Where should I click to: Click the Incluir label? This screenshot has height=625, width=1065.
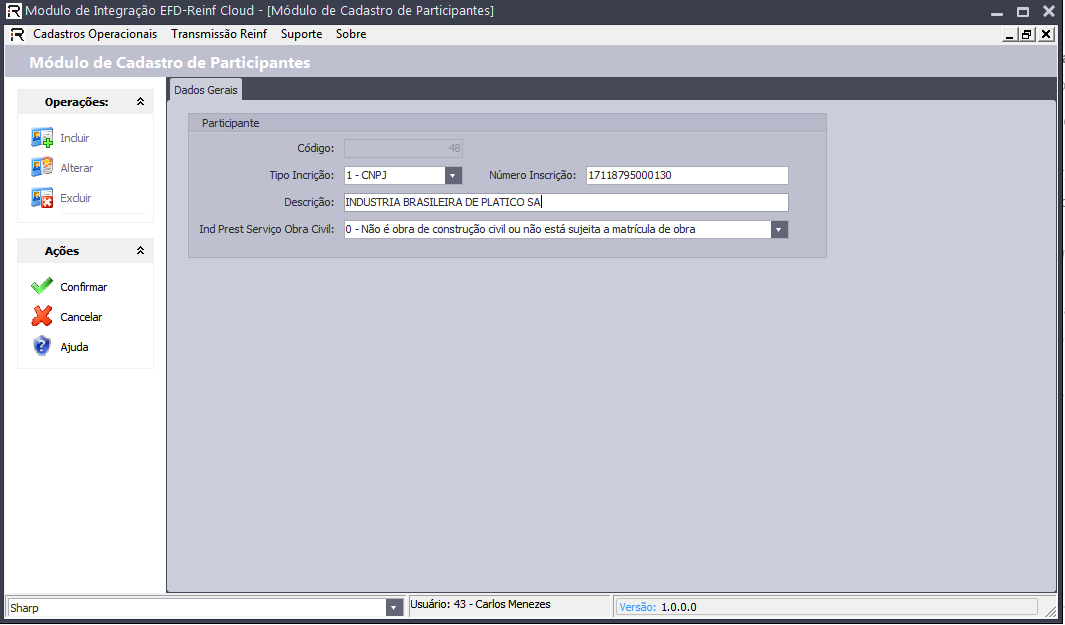point(75,138)
